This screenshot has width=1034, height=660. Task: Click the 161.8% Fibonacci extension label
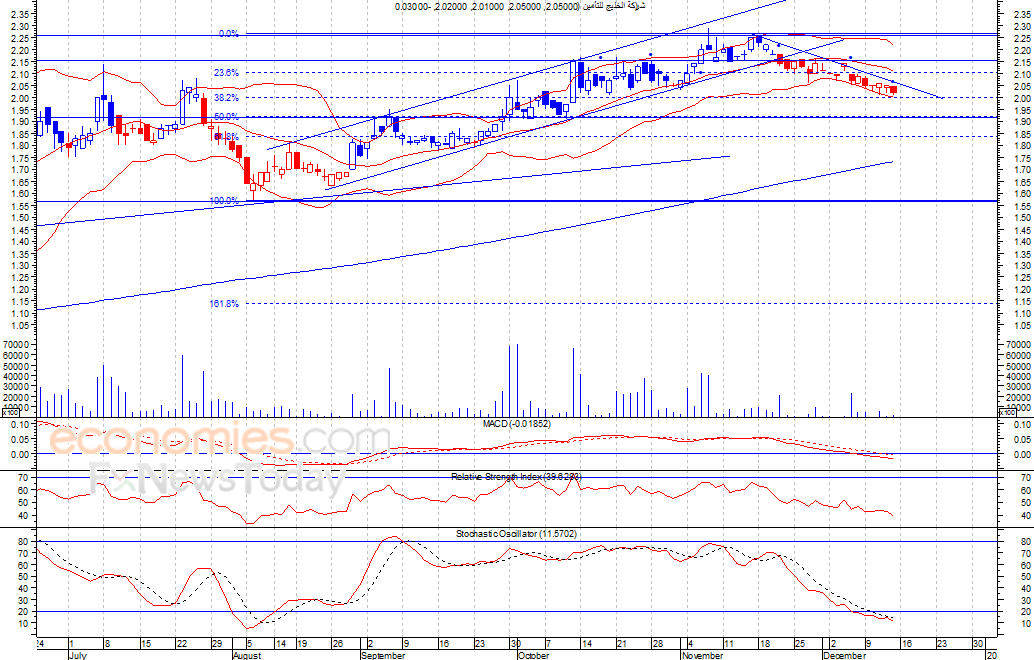tap(223, 304)
